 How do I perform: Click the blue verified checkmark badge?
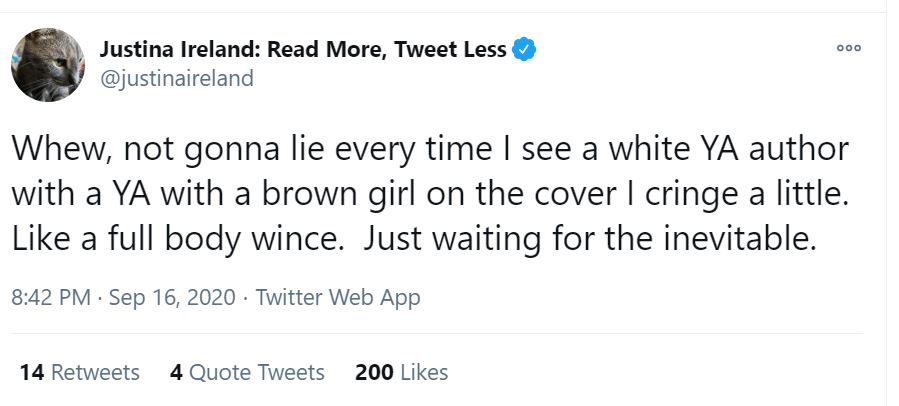click(525, 50)
